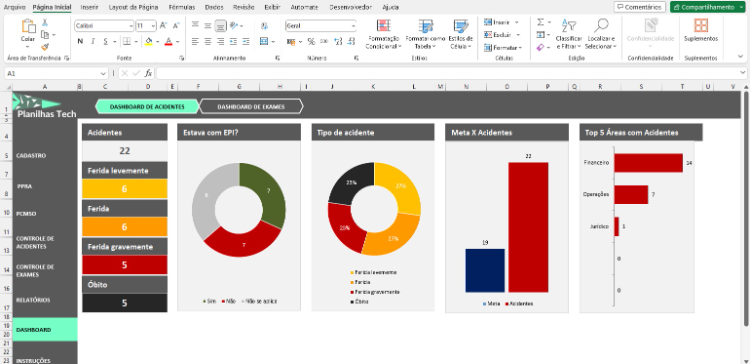This screenshot has width=750, height=364.
Task: Click the comma thousands separator icon
Action: pos(324,42)
